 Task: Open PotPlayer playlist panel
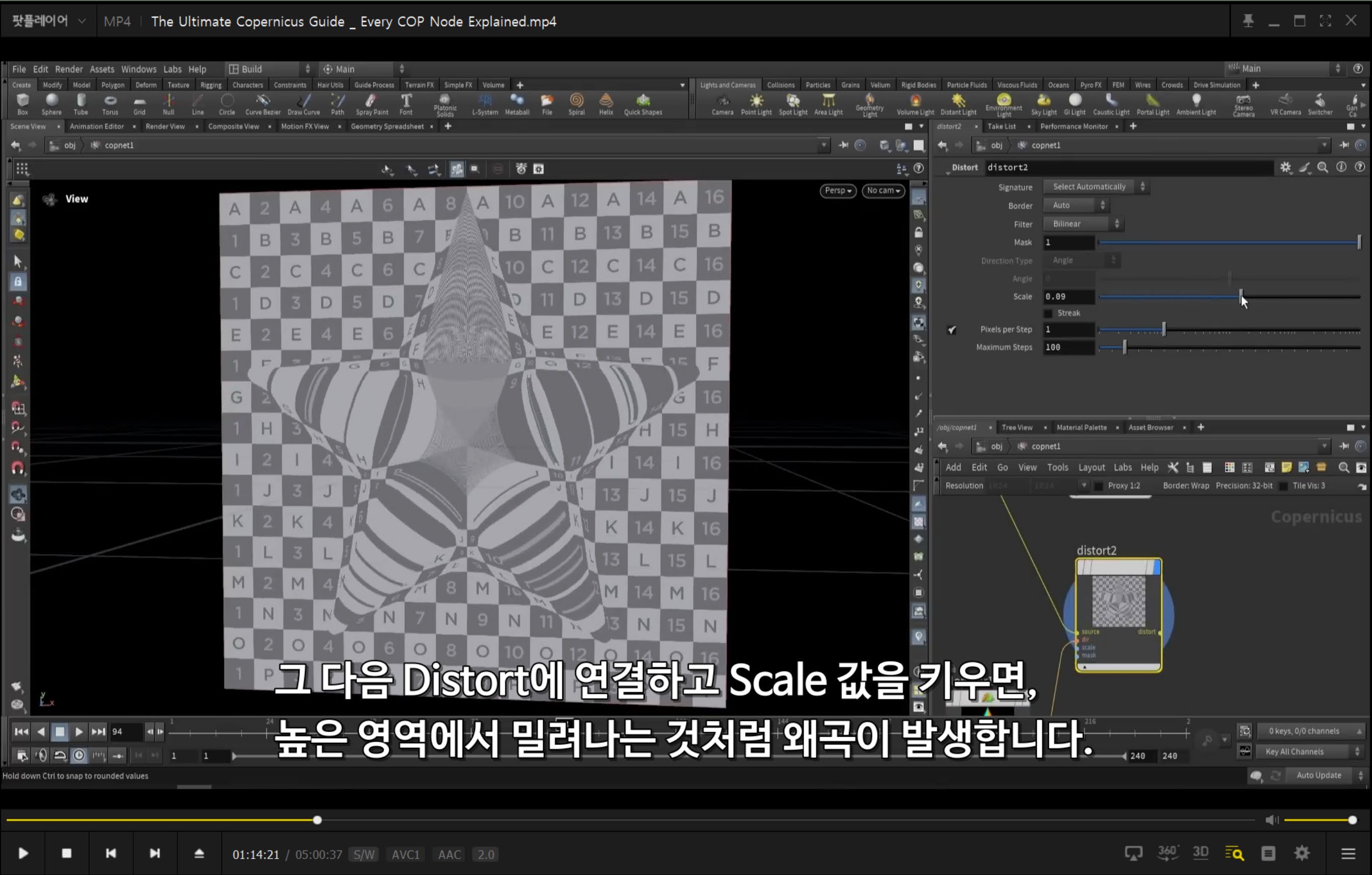1348,854
